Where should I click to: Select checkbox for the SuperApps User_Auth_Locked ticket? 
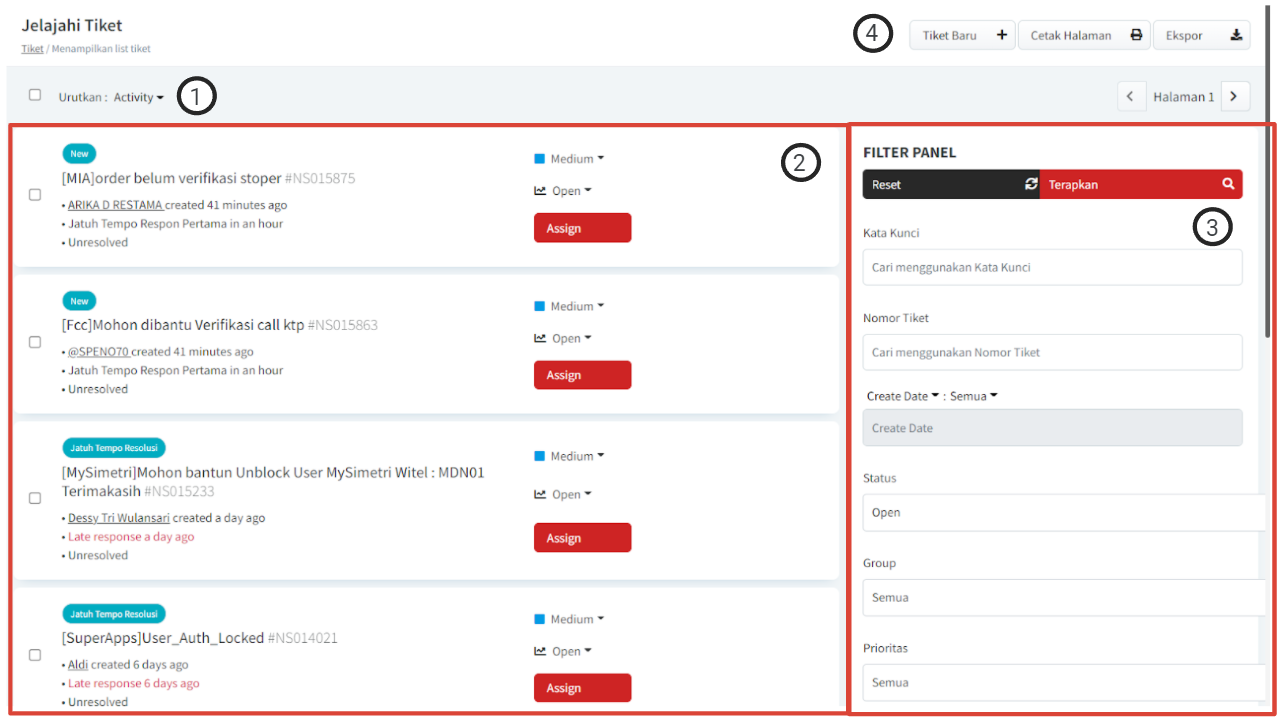coord(35,655)
